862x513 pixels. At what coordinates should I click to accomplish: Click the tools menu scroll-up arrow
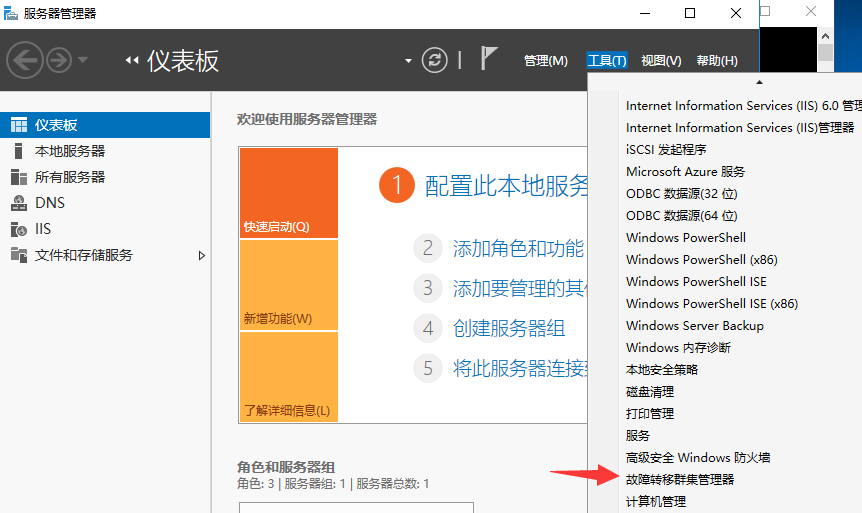pos(758,82)
